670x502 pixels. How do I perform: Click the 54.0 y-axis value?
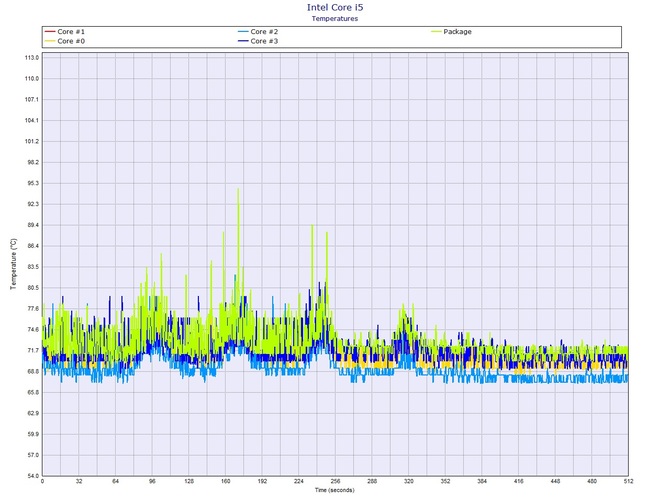tap(32, 476)
